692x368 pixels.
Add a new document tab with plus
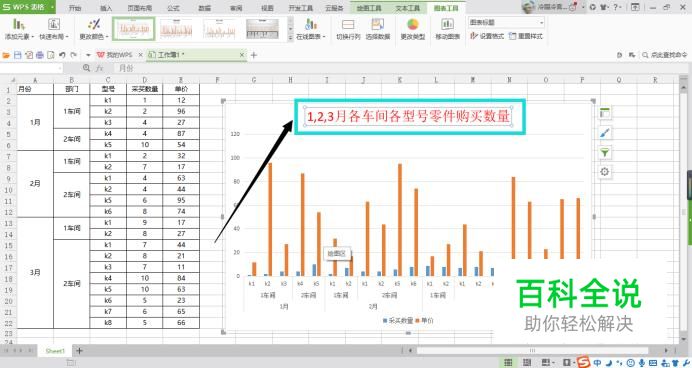[254, 55]
